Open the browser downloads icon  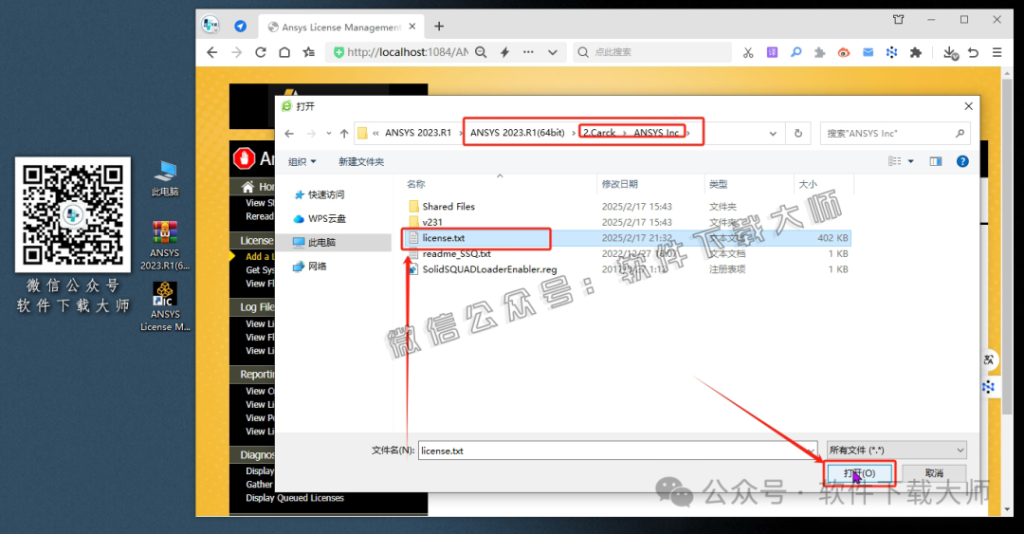click(950, 53)
